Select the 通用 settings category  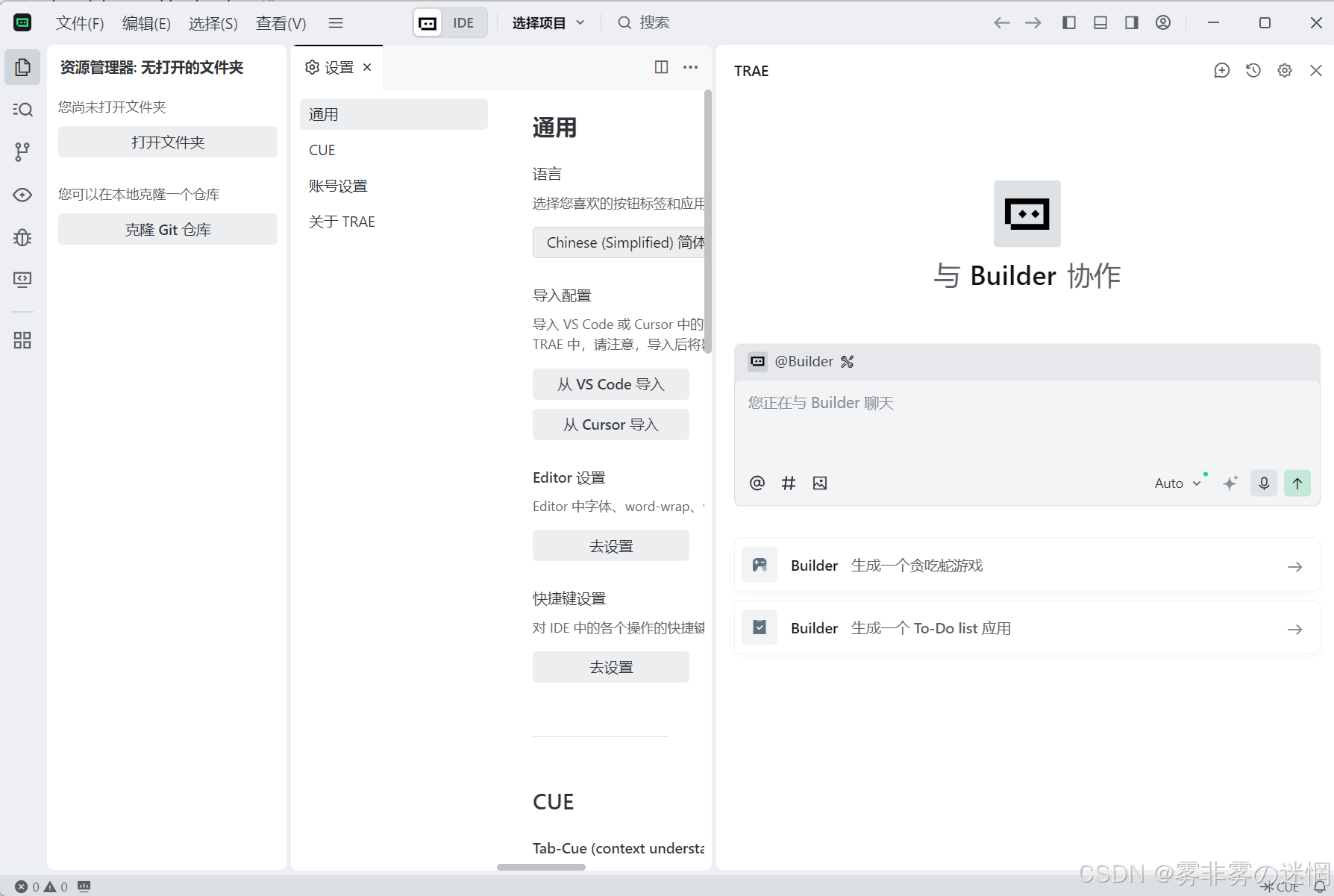click(394, 114)
